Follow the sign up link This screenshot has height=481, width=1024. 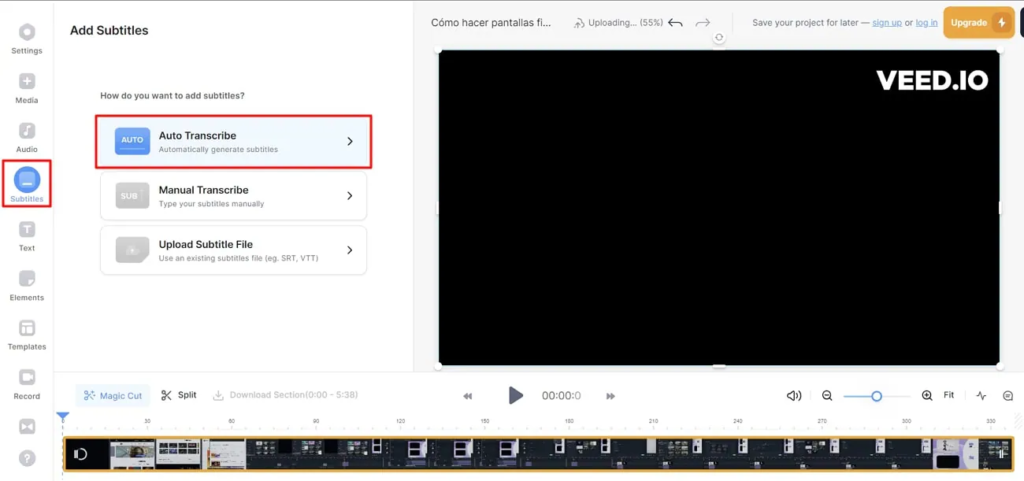click(887, 23)
